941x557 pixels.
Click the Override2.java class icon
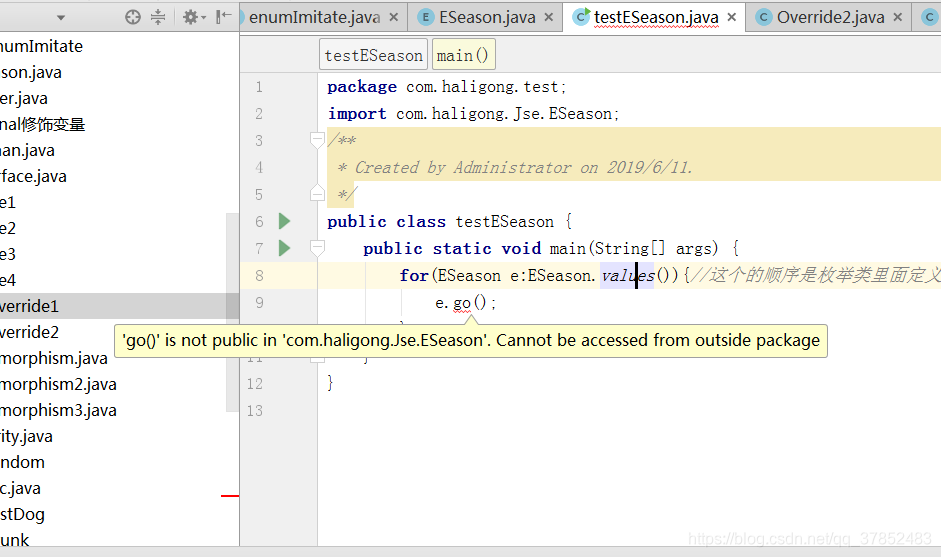(x=763, y=17)
